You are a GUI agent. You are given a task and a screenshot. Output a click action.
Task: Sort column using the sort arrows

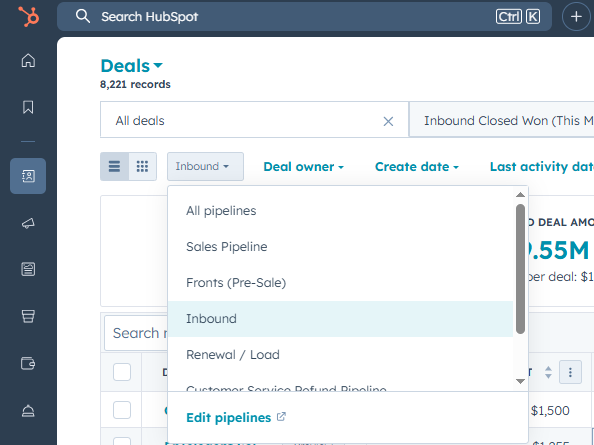[x=548, y=372]
